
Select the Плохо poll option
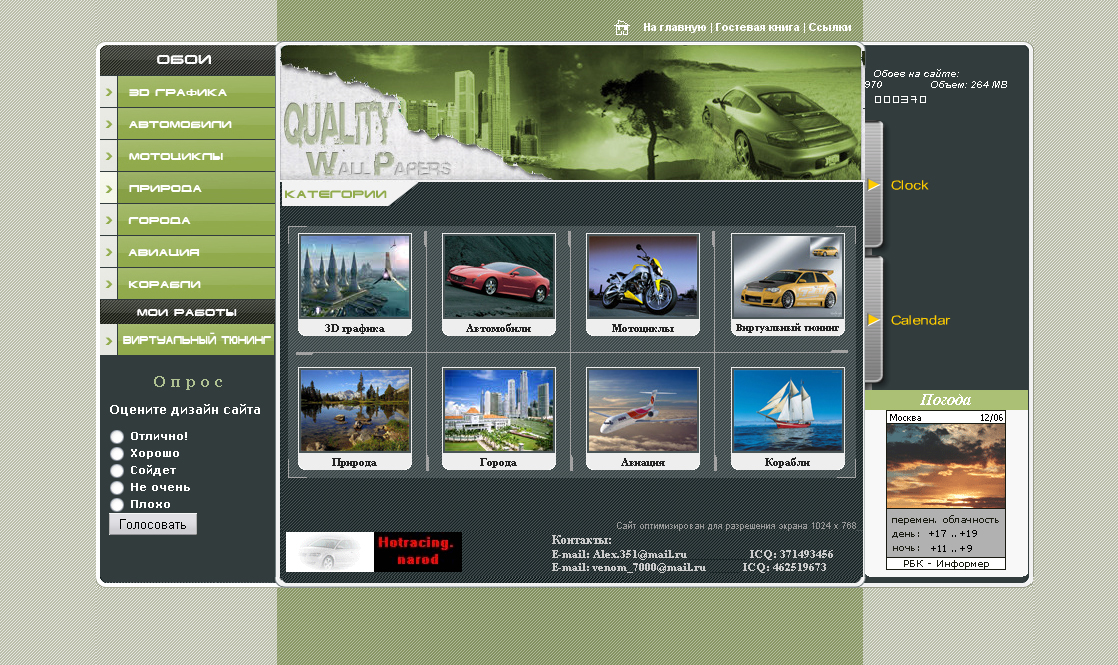pyautogui.click(x=117, y=505)
